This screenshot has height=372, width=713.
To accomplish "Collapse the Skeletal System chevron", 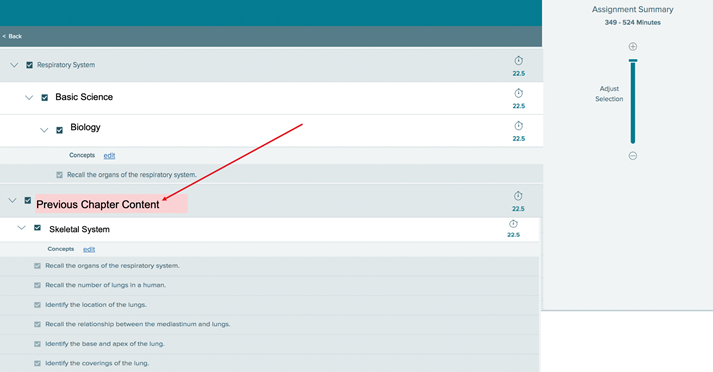I will [x=21, y=228].
